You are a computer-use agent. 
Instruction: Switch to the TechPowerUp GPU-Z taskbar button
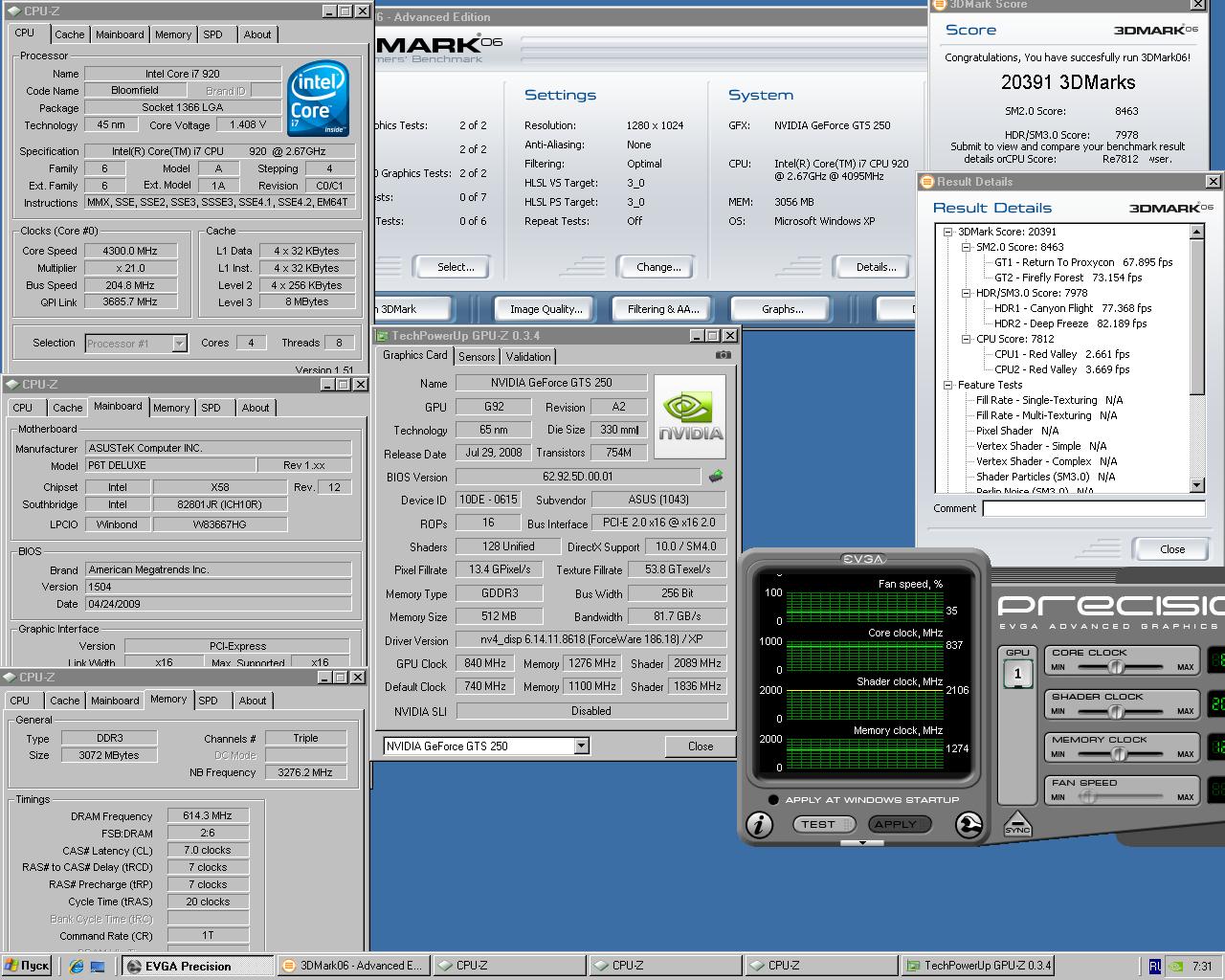point(978,966)
